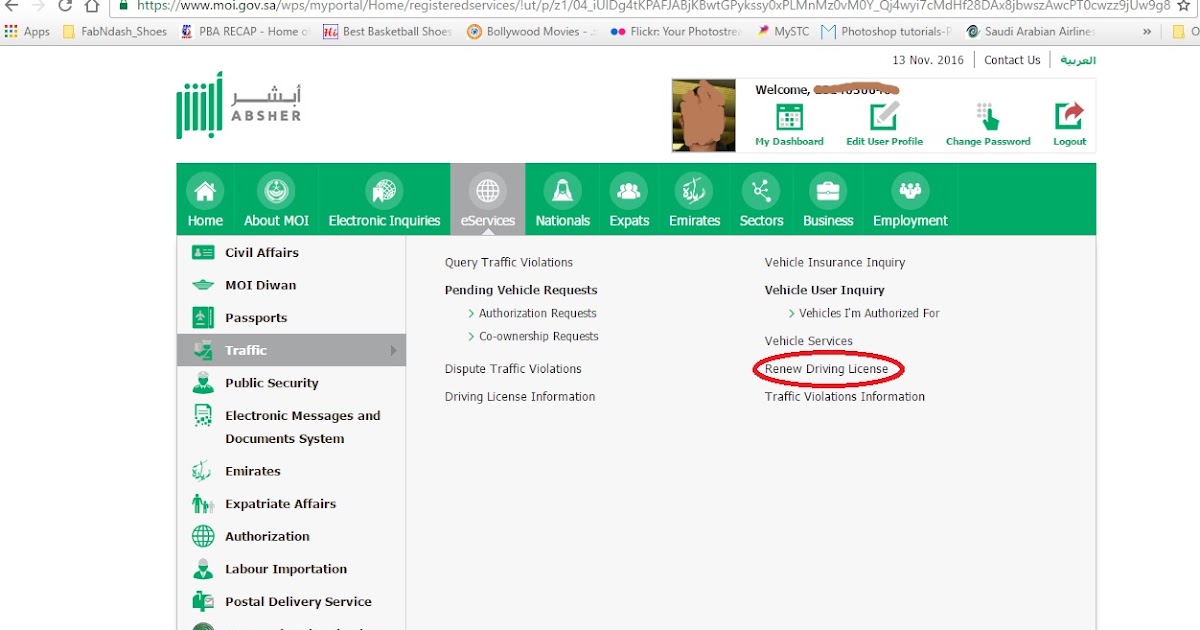
Task: Open the FabNdash_Shoes bookmark folder
Action: [115, 32]
